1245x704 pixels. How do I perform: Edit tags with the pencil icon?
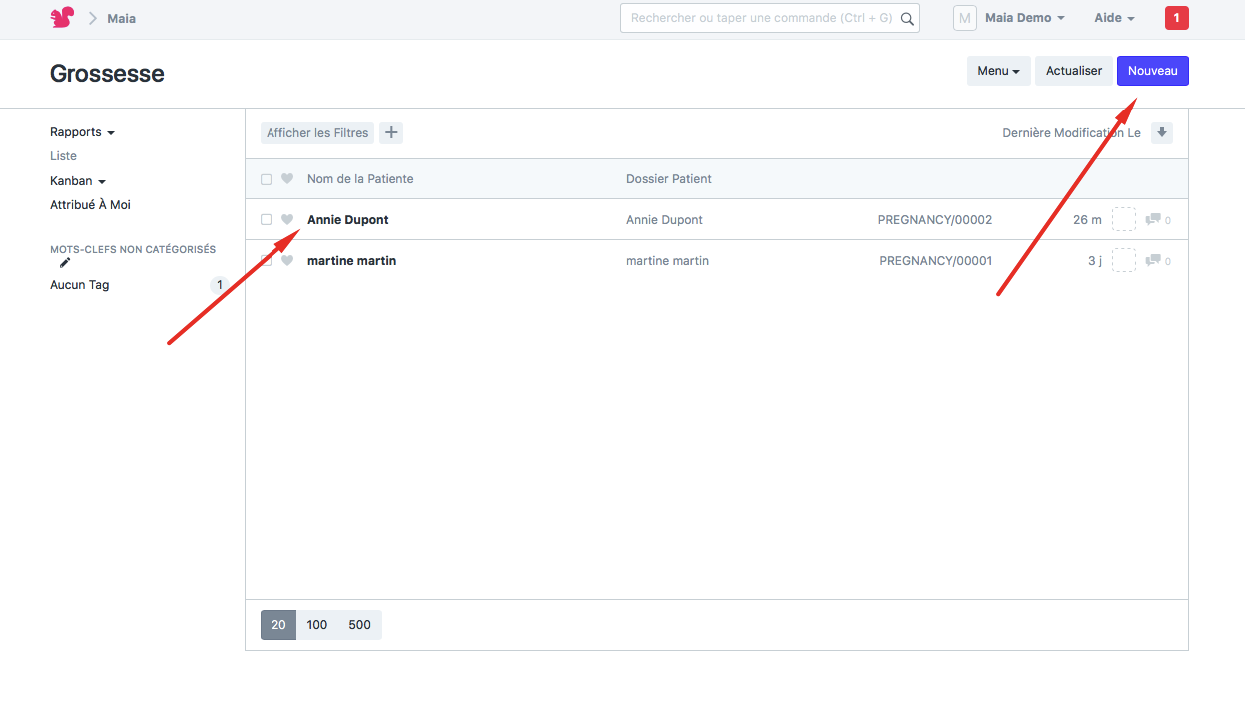click(x=65, y=263)
